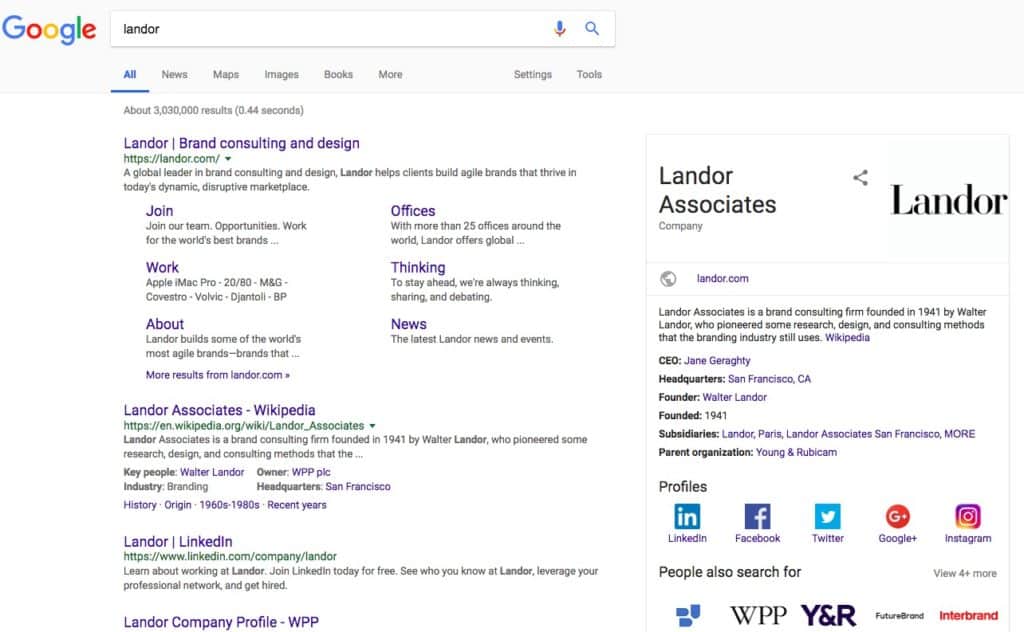Expand dropdown arrow next to Wikipedia URL
This screenshot has height=632, width=1024.
372,426
